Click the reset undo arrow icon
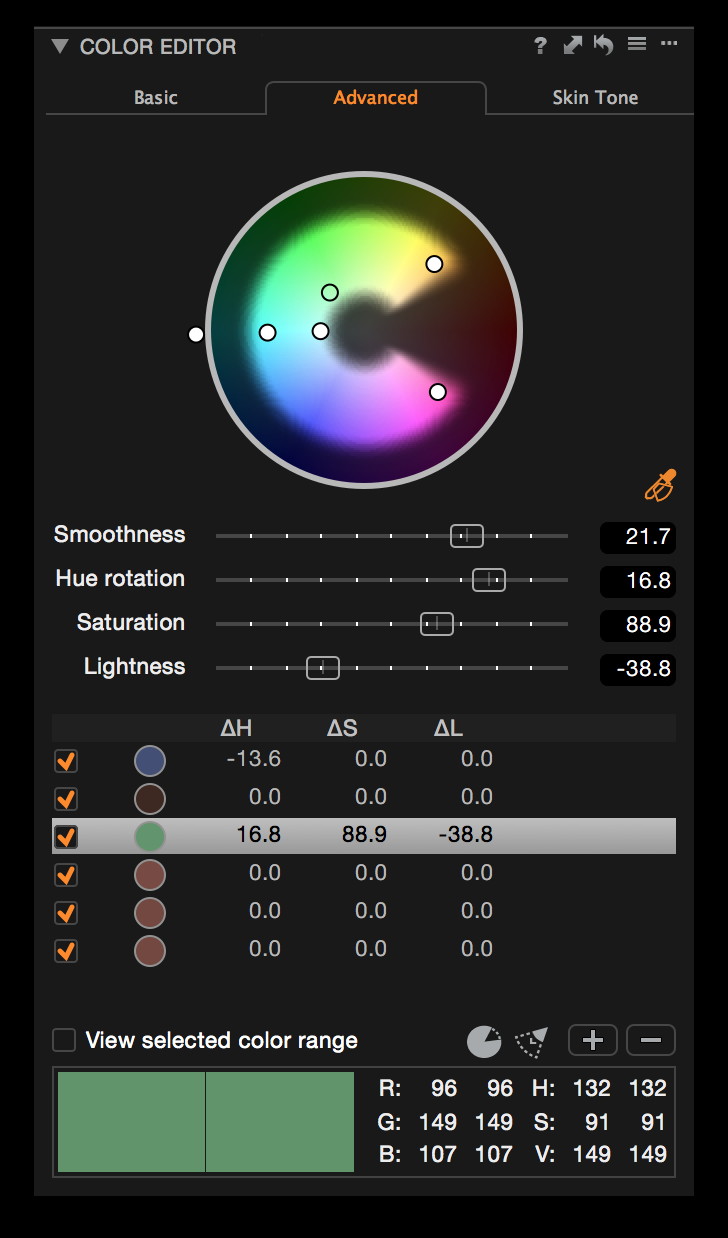The height and width of the screenshot is (1238, 728). click(x=603, y=45)
